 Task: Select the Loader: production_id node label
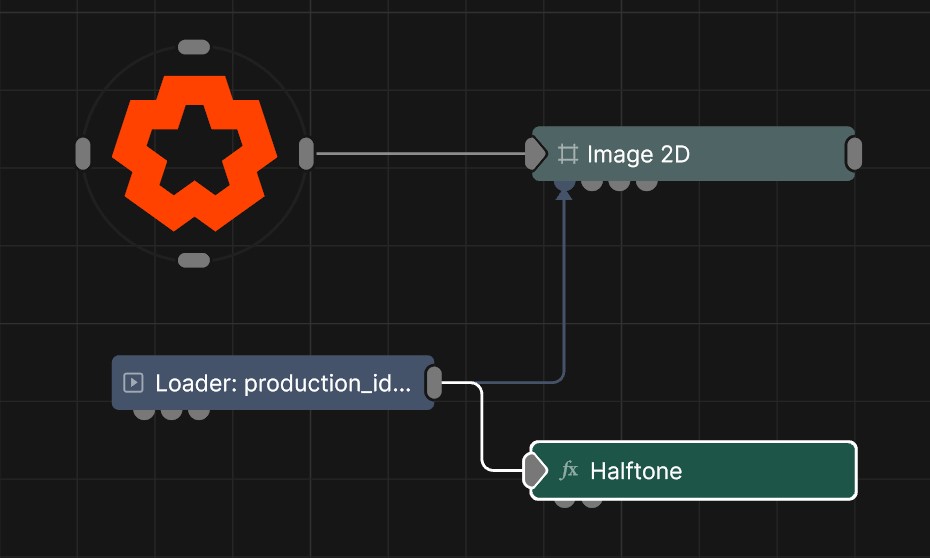[x=282, y=382]
